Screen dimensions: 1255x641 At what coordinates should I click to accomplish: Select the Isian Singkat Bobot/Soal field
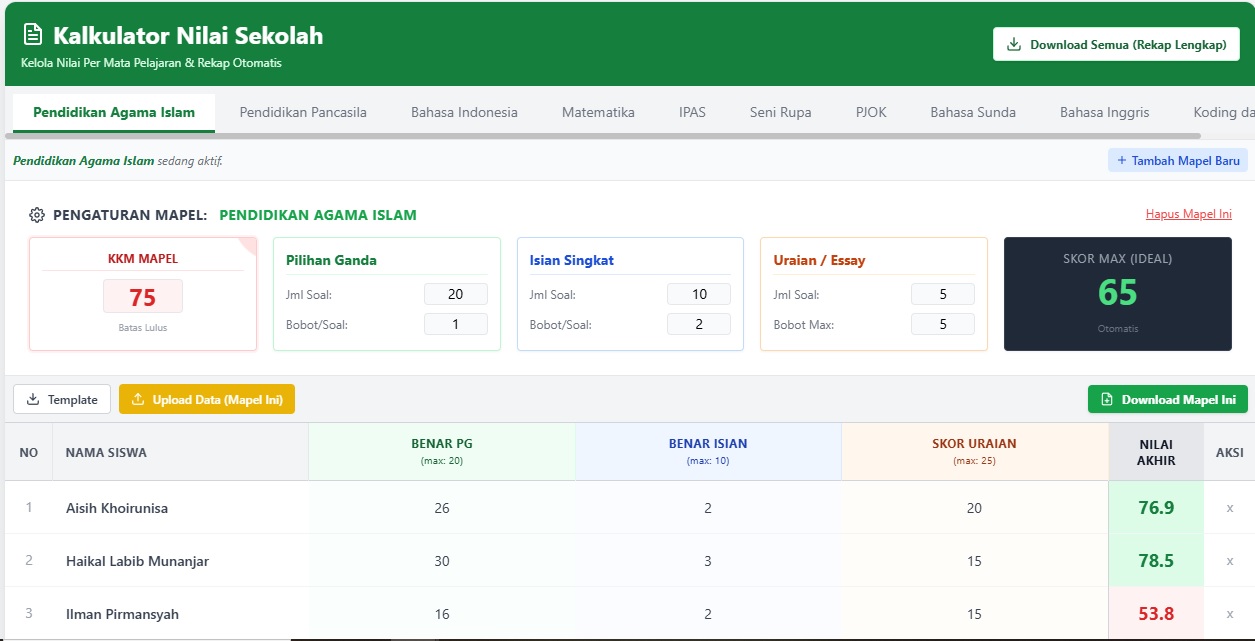(x=698, y=324)
